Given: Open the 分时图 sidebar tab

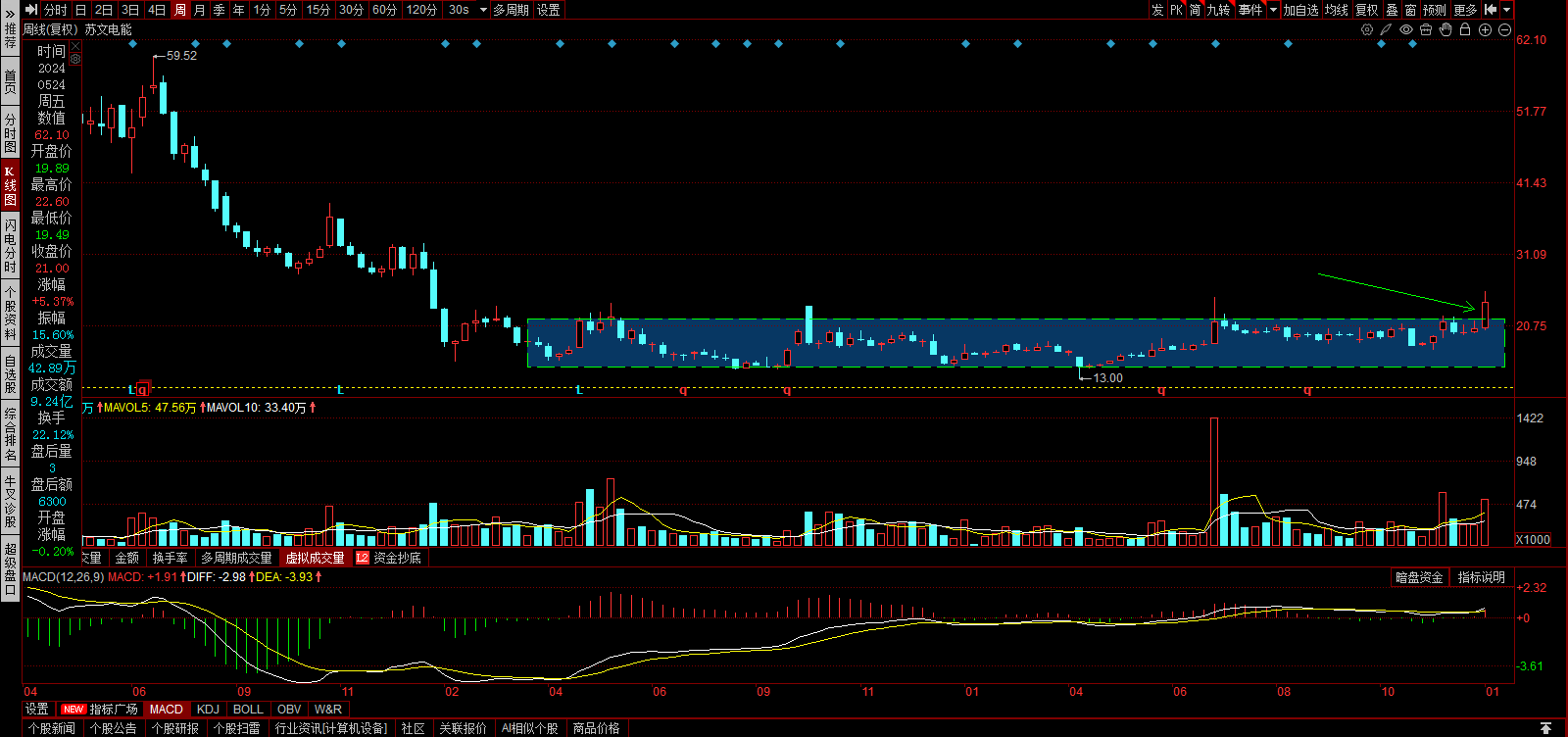Looking at the screenshot, I should point(10,133).
